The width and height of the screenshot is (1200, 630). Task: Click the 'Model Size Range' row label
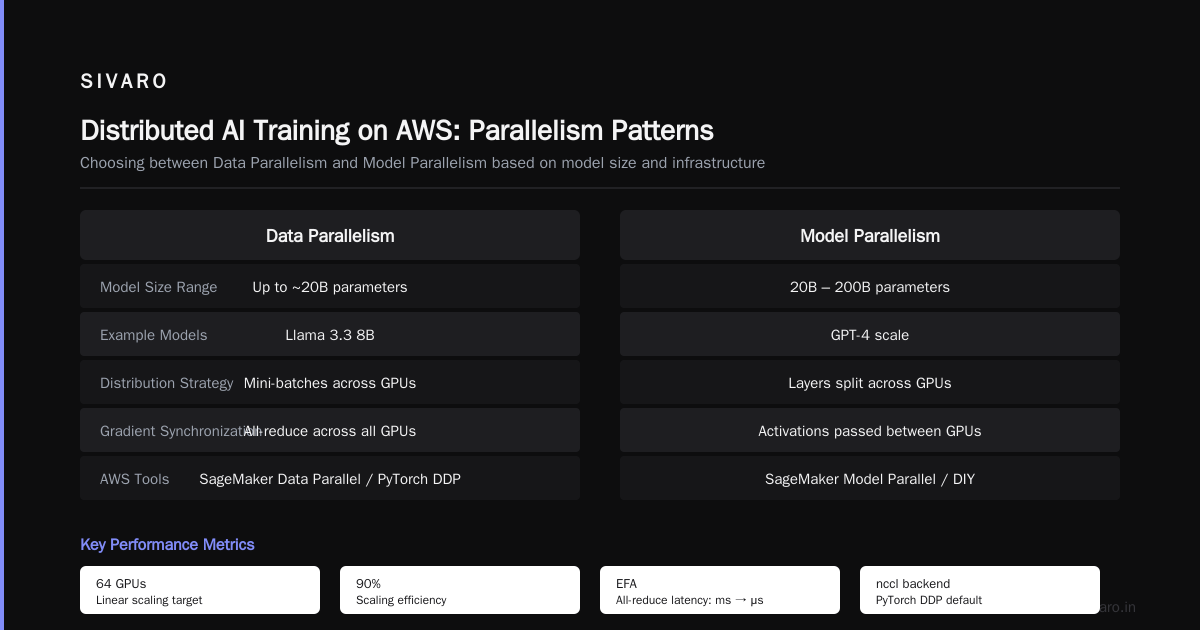(x=158, y=287)
